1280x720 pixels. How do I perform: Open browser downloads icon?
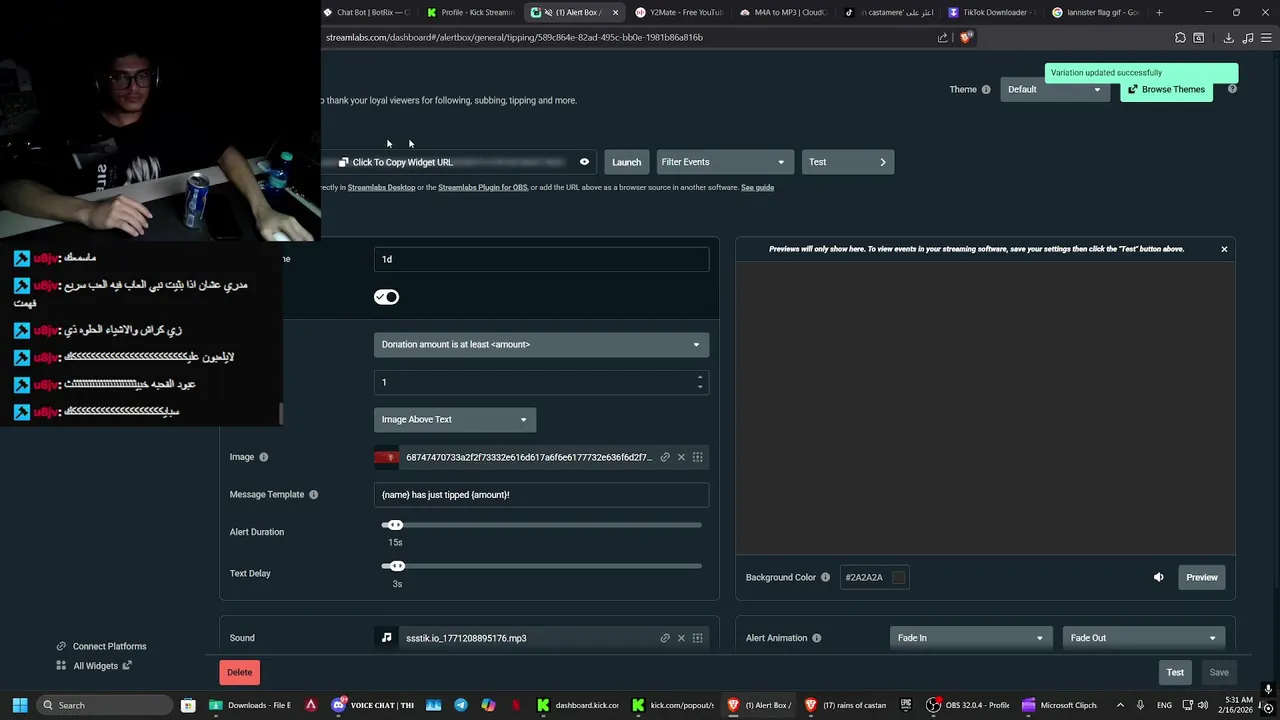tap(1229, 38)
